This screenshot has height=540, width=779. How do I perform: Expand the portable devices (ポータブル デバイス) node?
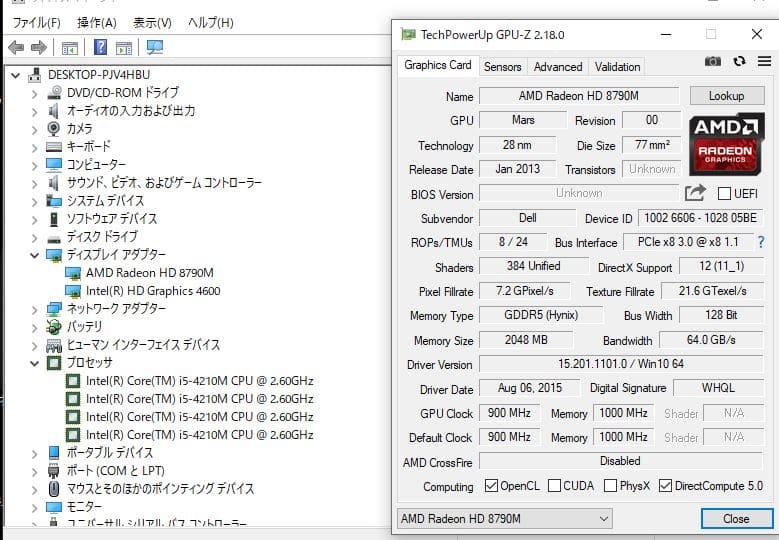click(x=34, y=454)
